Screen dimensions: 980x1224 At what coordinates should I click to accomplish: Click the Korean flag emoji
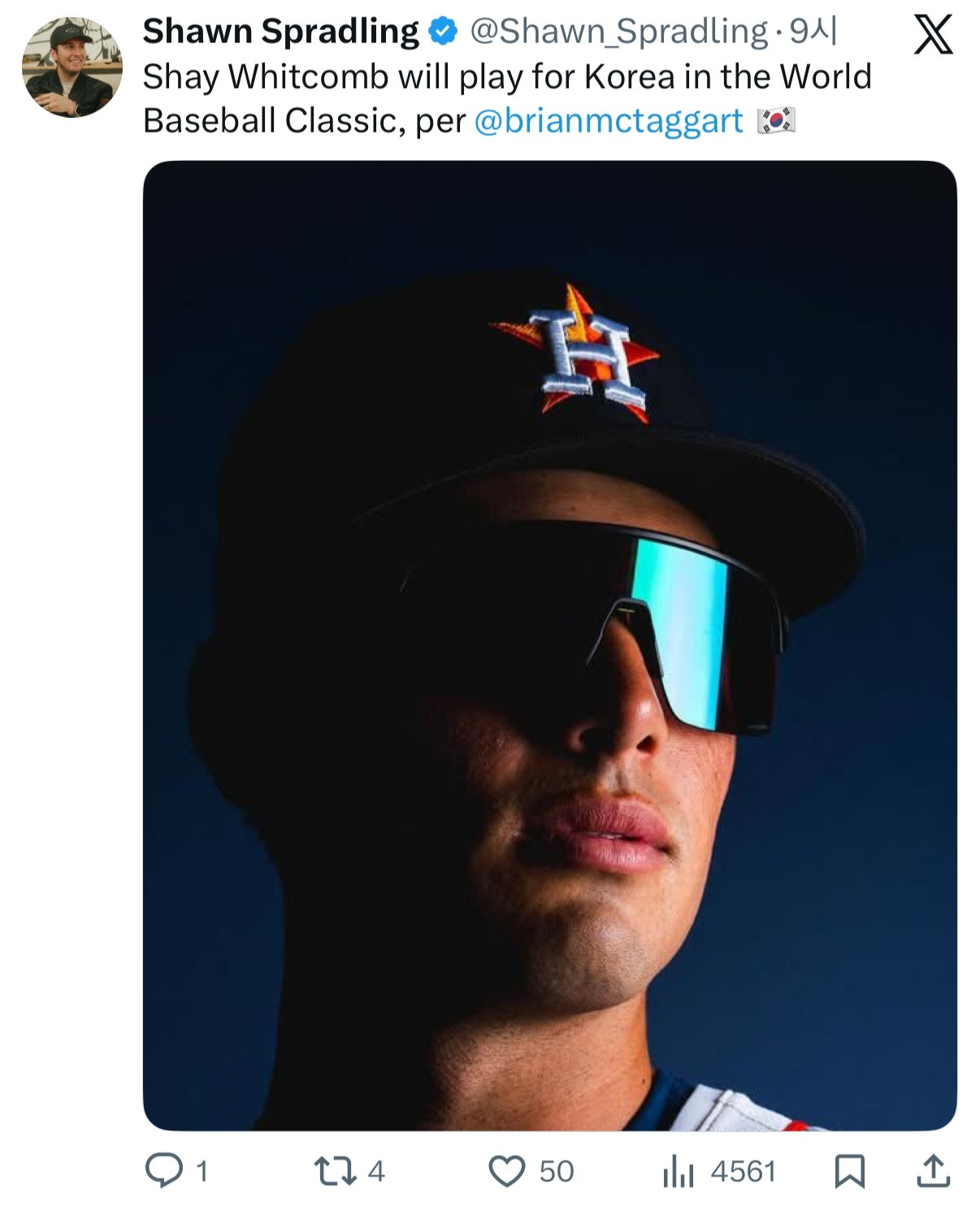coord(776,121)
